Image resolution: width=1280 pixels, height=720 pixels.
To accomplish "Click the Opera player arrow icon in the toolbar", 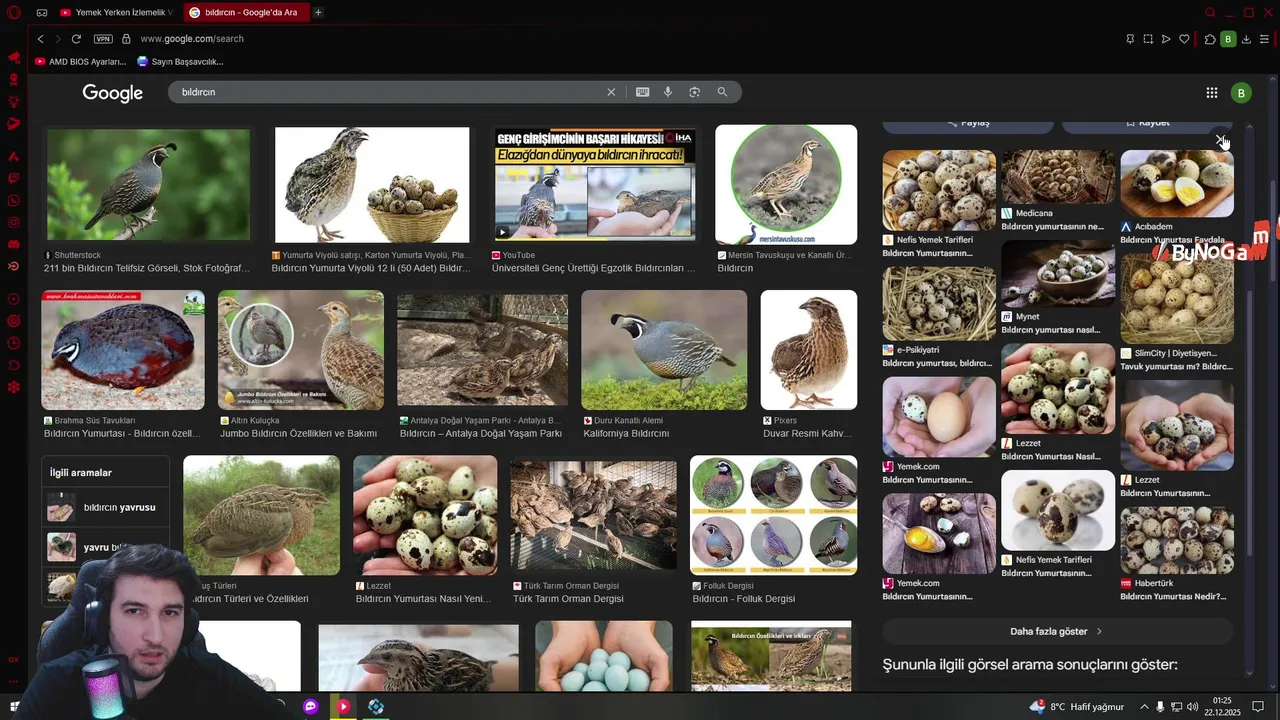I will [1166, 39].
